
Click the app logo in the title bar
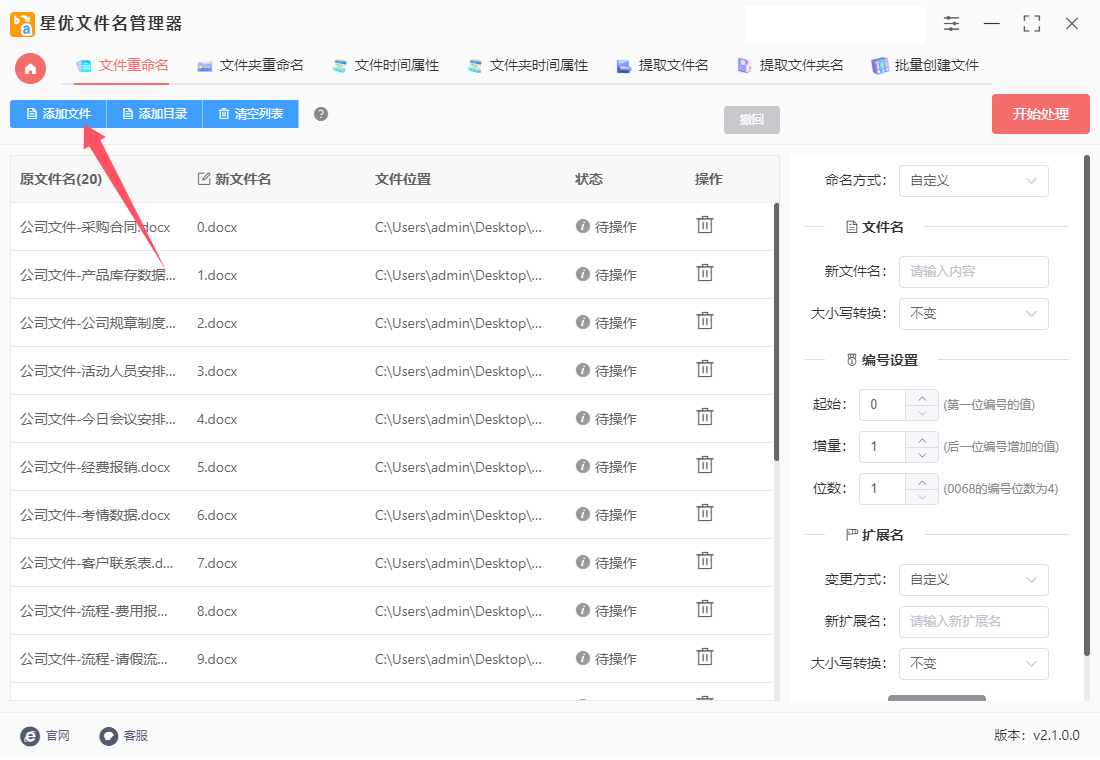(22, 24)
